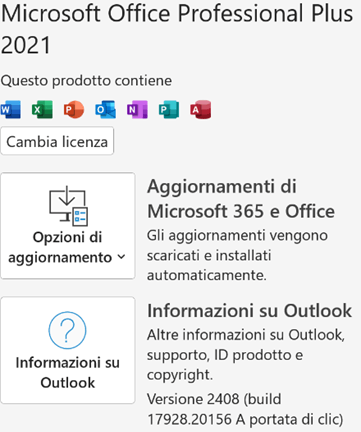Click the update download monitor icon
The width and height of the screenshot is (361, 432).
pos(68,206)
